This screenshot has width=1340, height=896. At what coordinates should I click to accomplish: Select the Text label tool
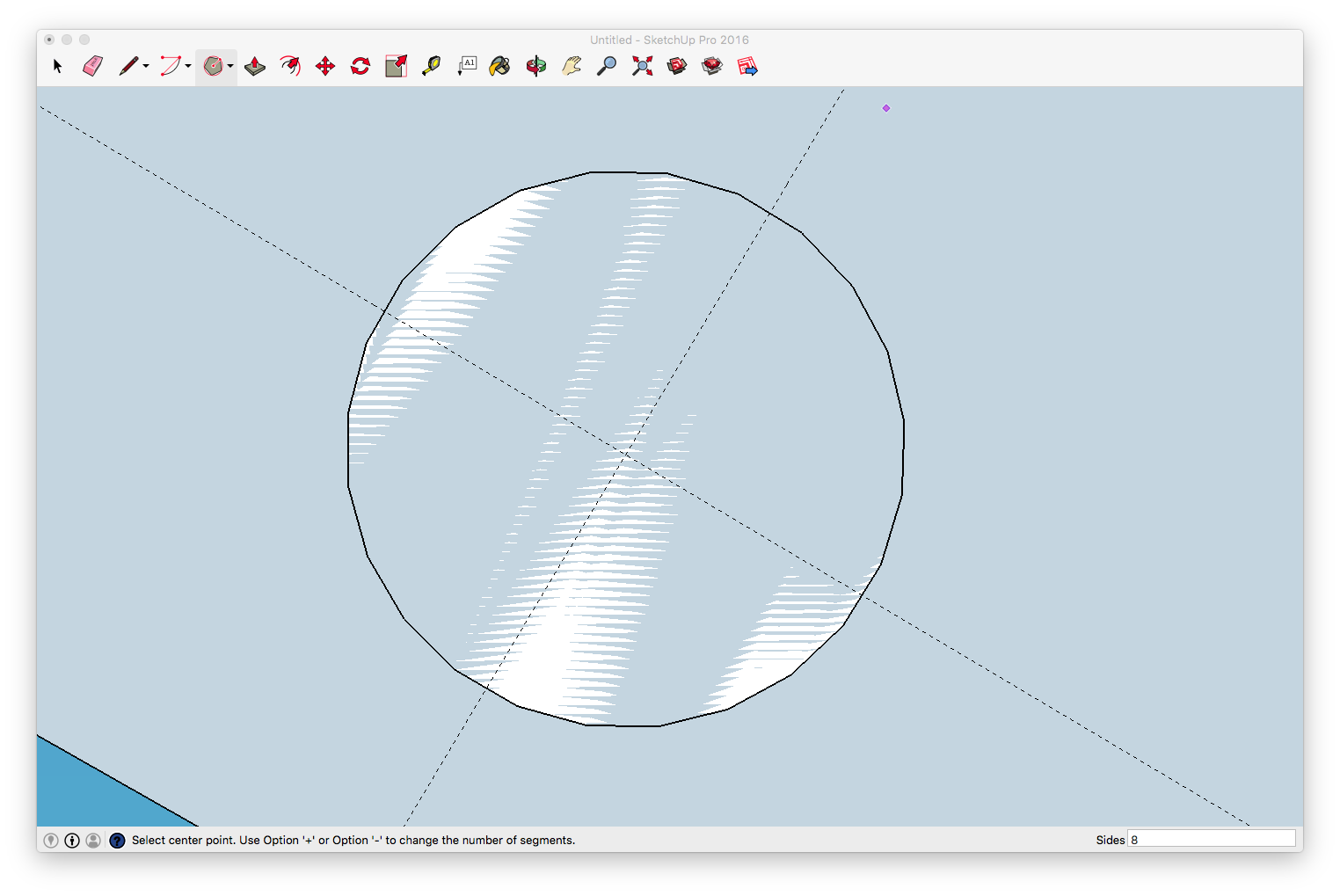(x=467, y=66)
